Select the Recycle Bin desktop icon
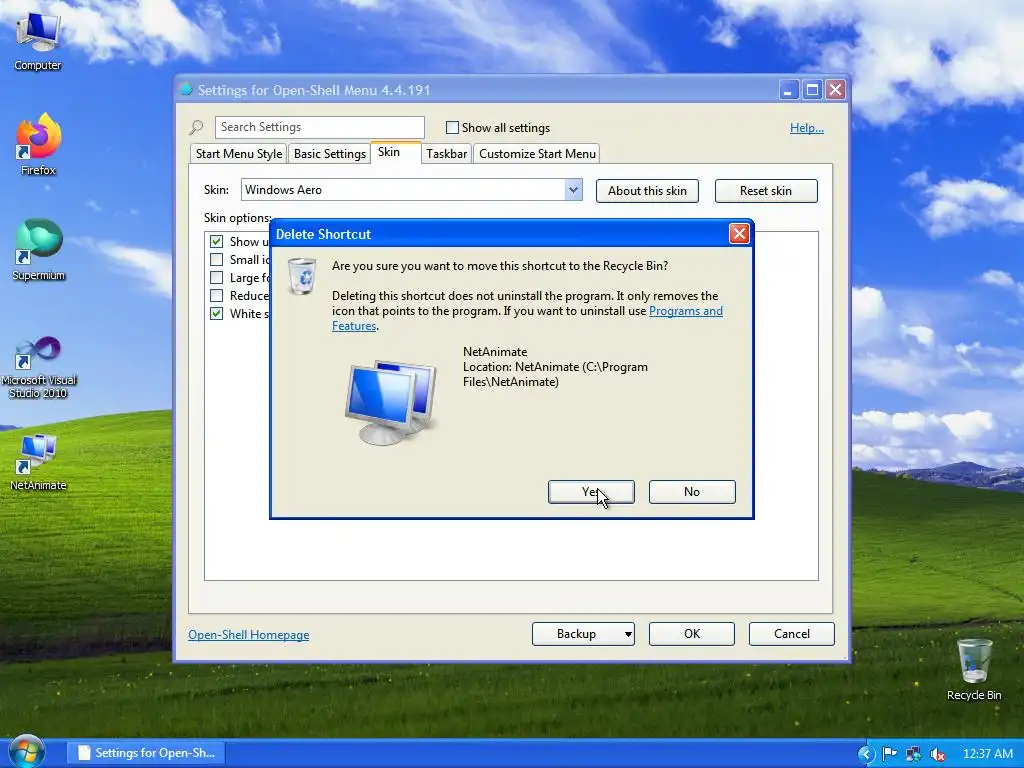The height and width of the screenshot is (768, 1024). click(x=974, y=669)
